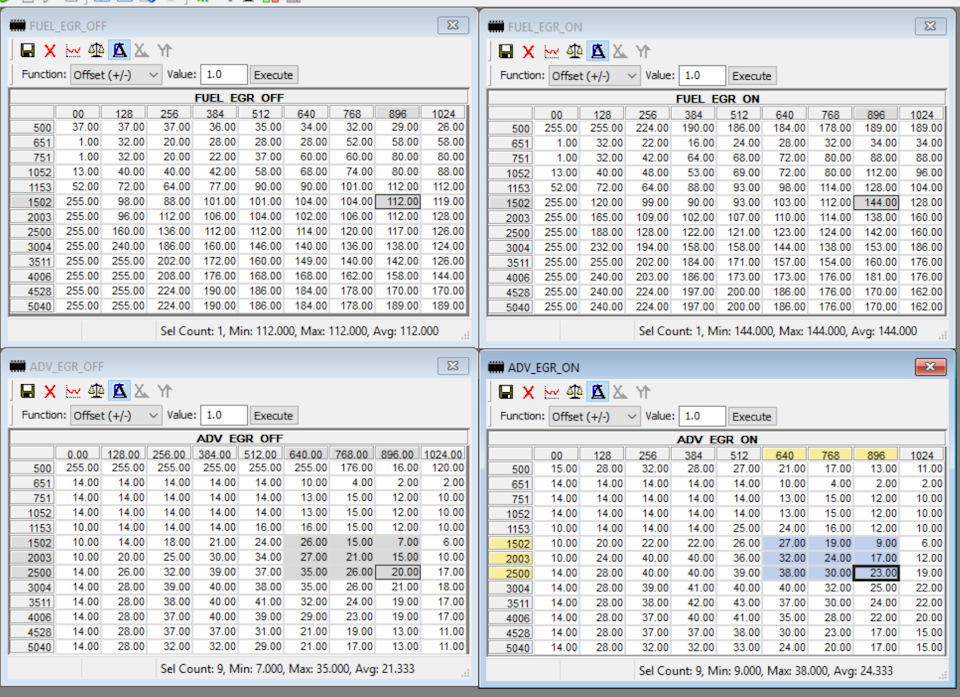Toggle the highlighted compass icon in ADV_EGR_ON toolbar
This screenshot has width=960, height=697.
[597, 392]
